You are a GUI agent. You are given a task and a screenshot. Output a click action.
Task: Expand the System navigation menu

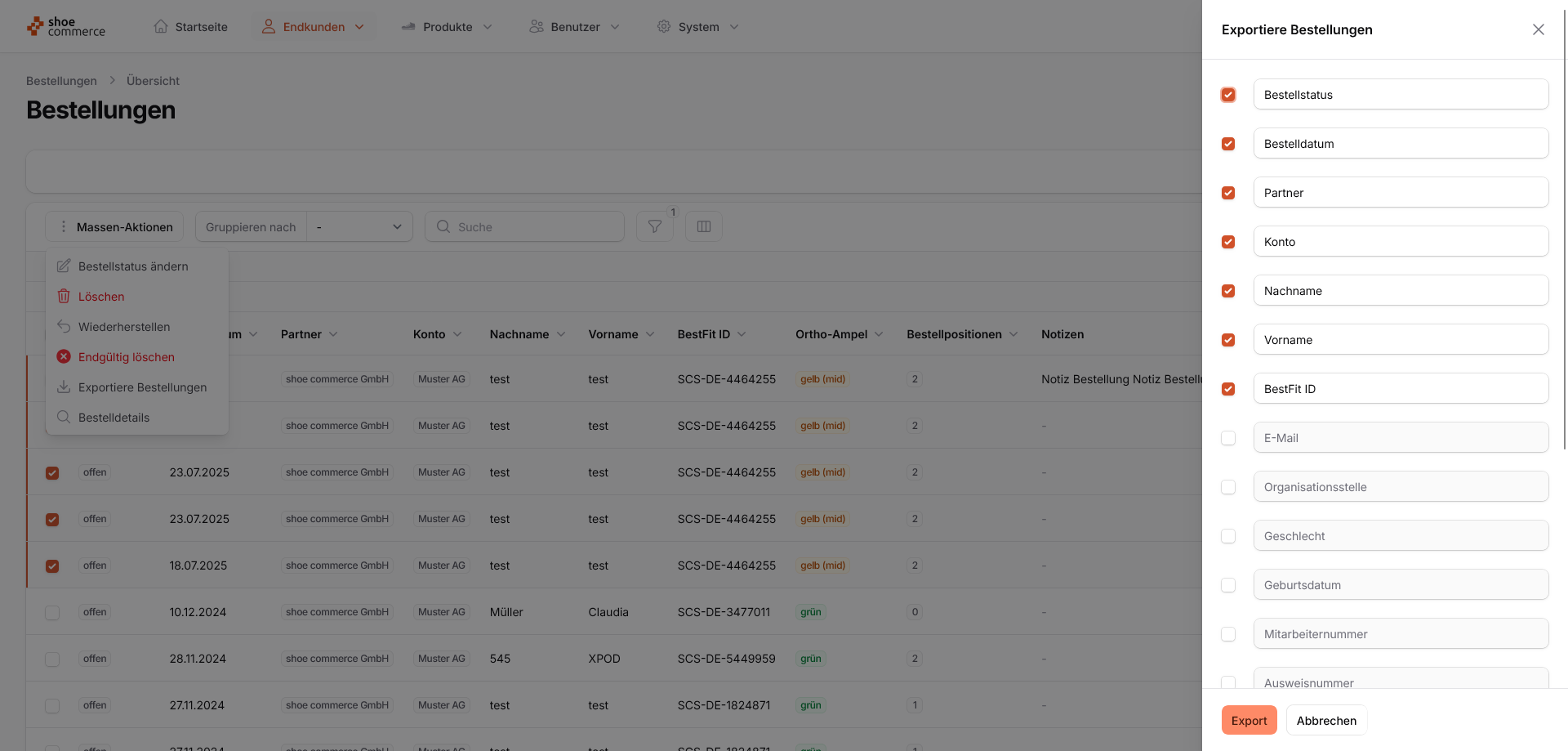coord(698,27)
